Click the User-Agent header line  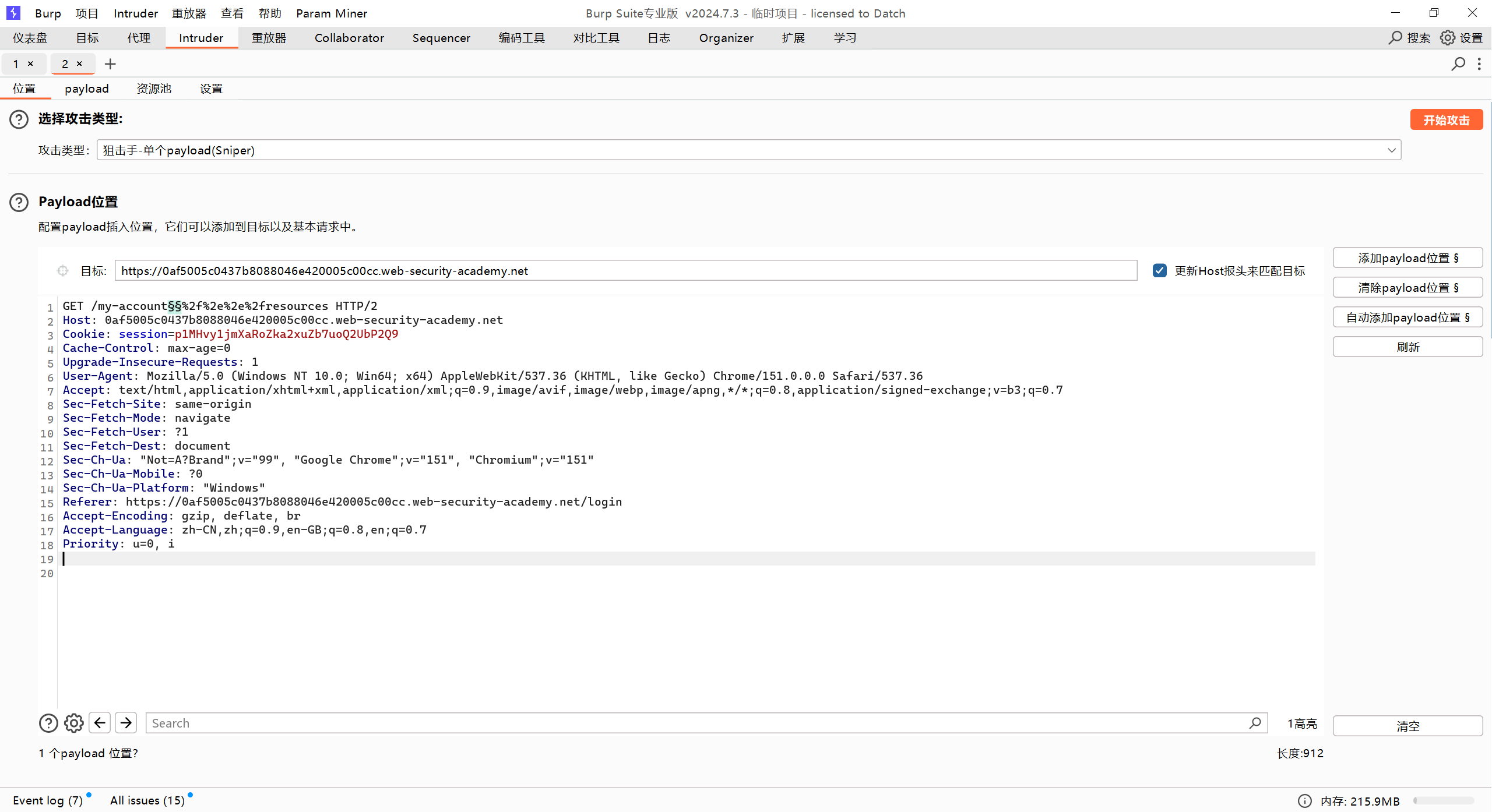492,376
